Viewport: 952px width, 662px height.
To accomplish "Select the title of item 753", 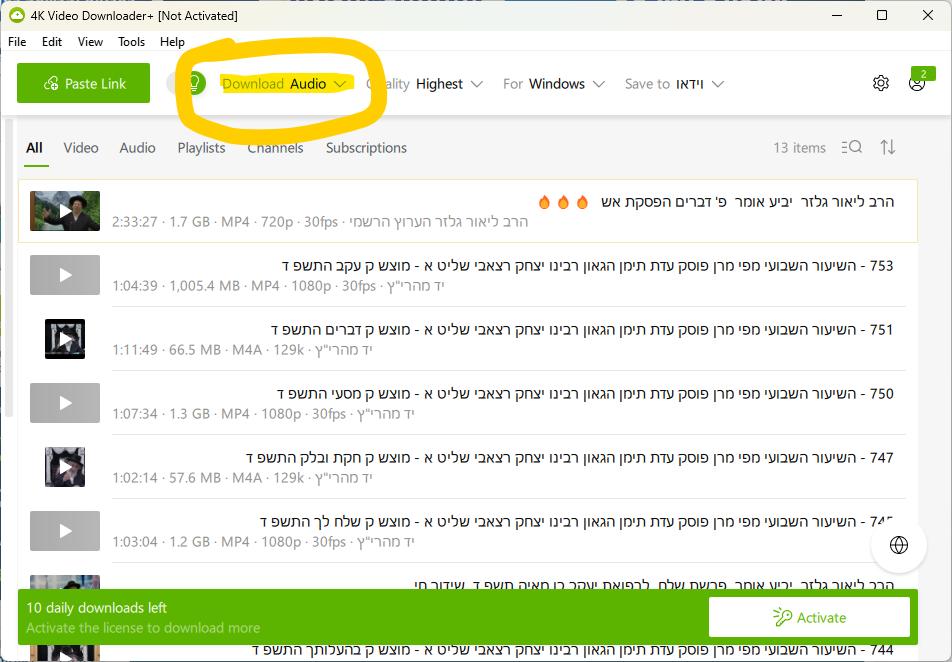I will (x=587, y=265).
